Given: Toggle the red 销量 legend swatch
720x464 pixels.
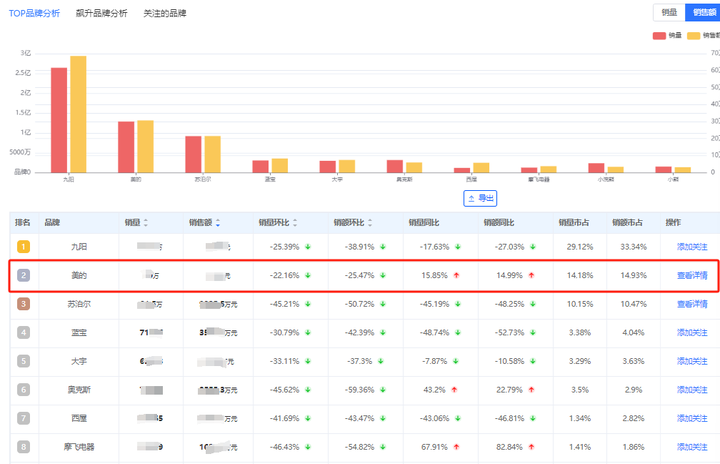Looking at the screenshot, I should click(659, 36).
